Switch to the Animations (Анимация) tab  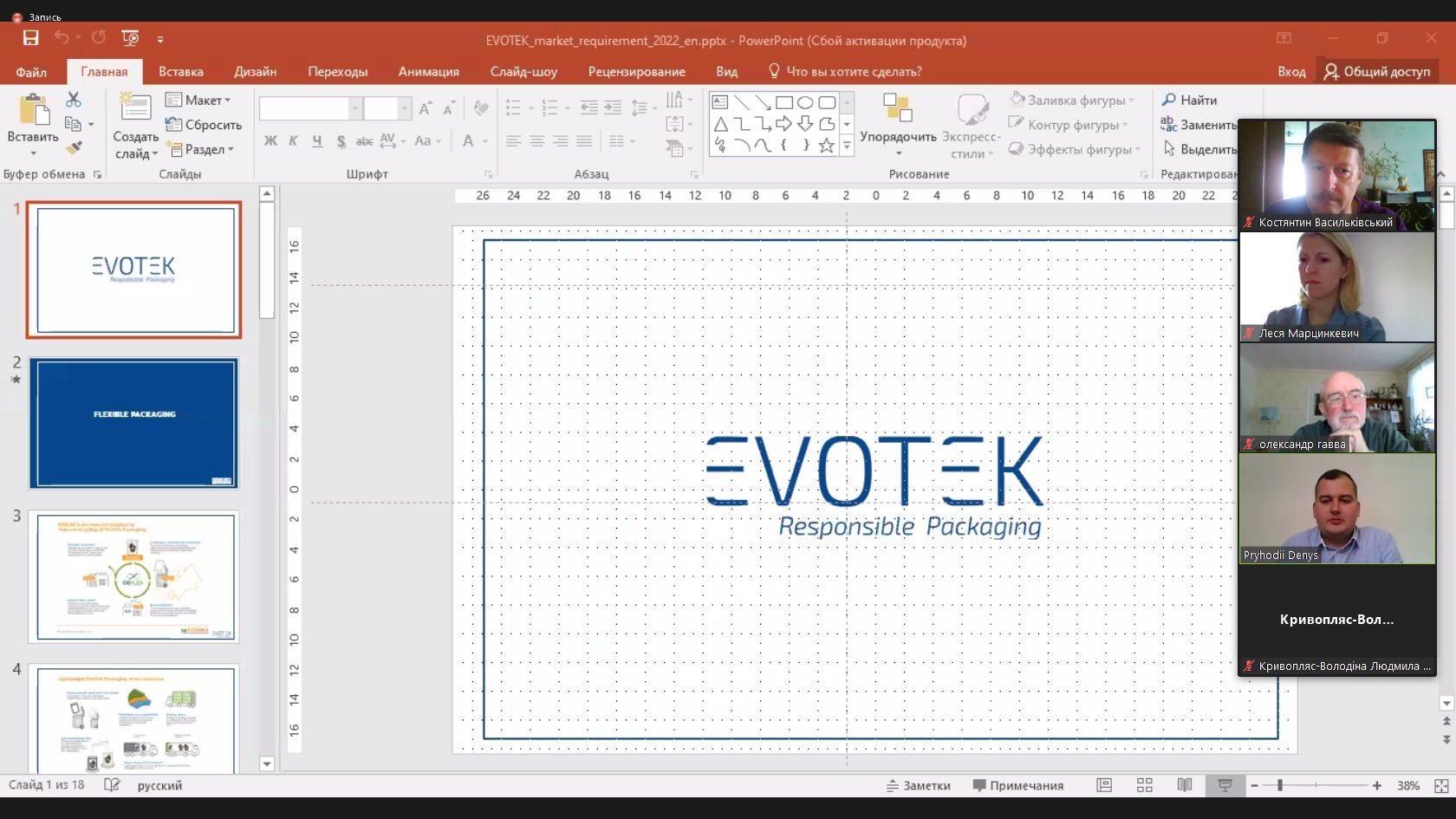pos(429,71)
